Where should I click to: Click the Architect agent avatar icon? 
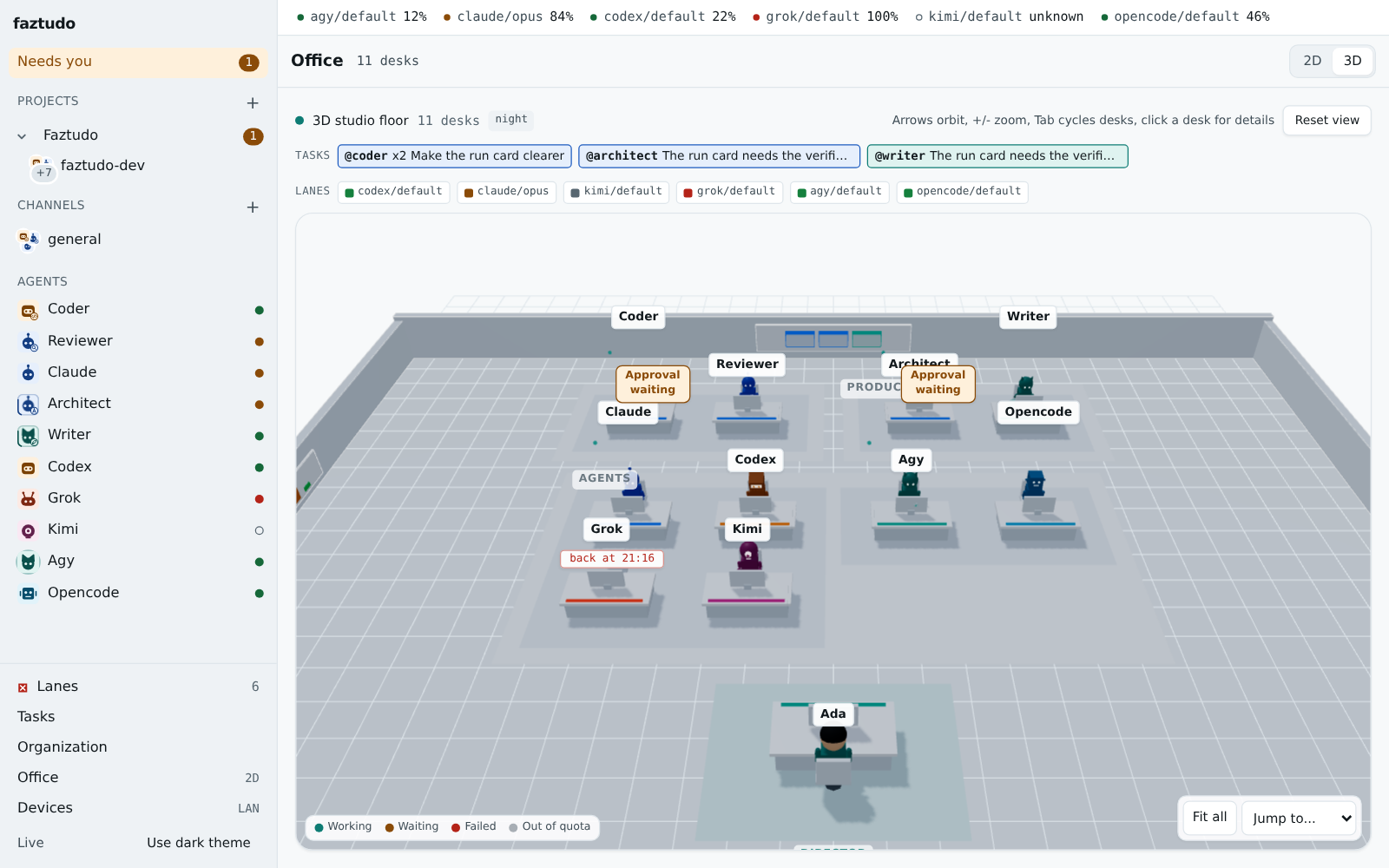tap(29, 404)
